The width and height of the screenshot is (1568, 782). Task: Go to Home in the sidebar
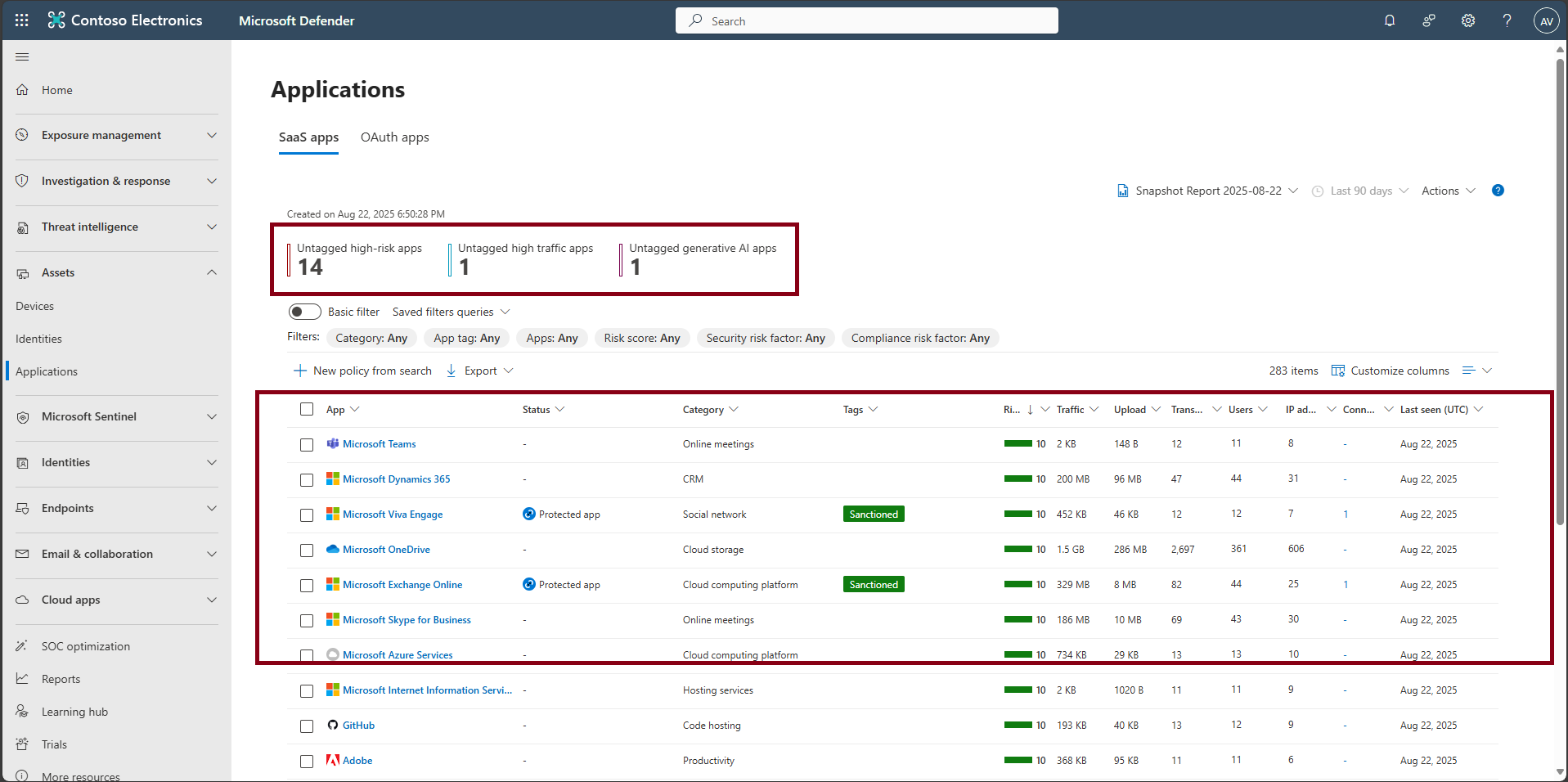[57, 90]
